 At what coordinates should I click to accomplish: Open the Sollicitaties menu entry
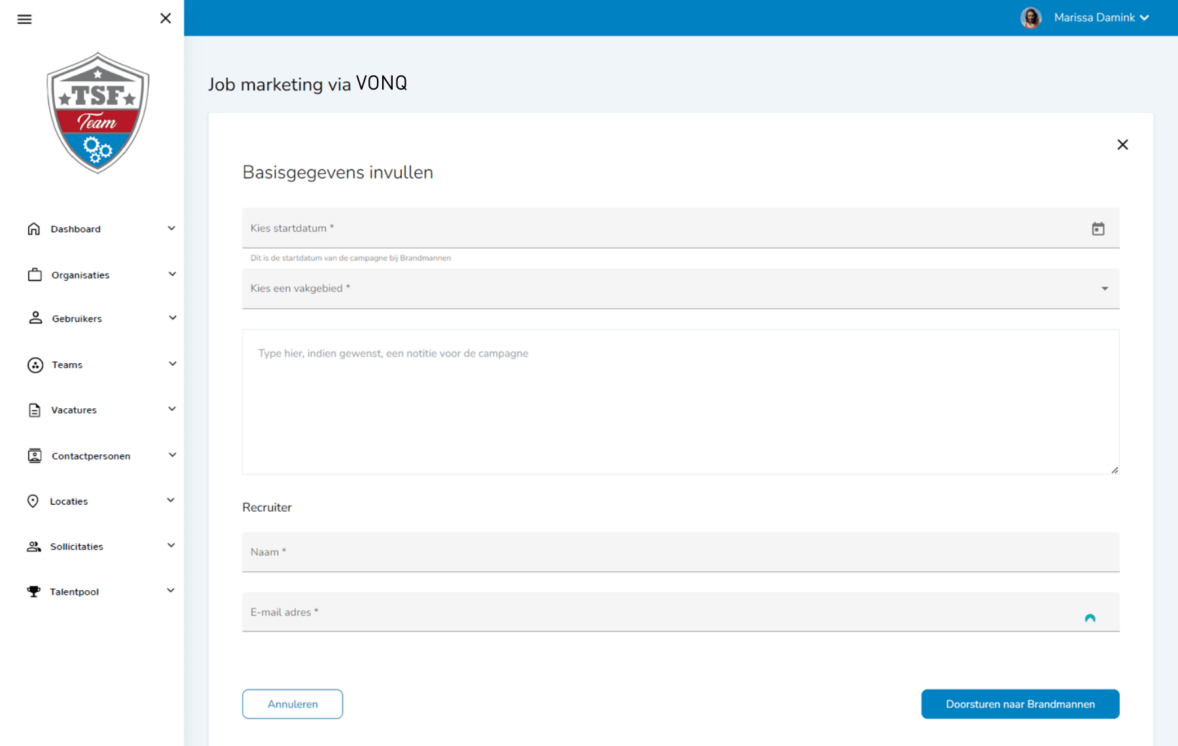pyautogui.click(x=78, y=546)
